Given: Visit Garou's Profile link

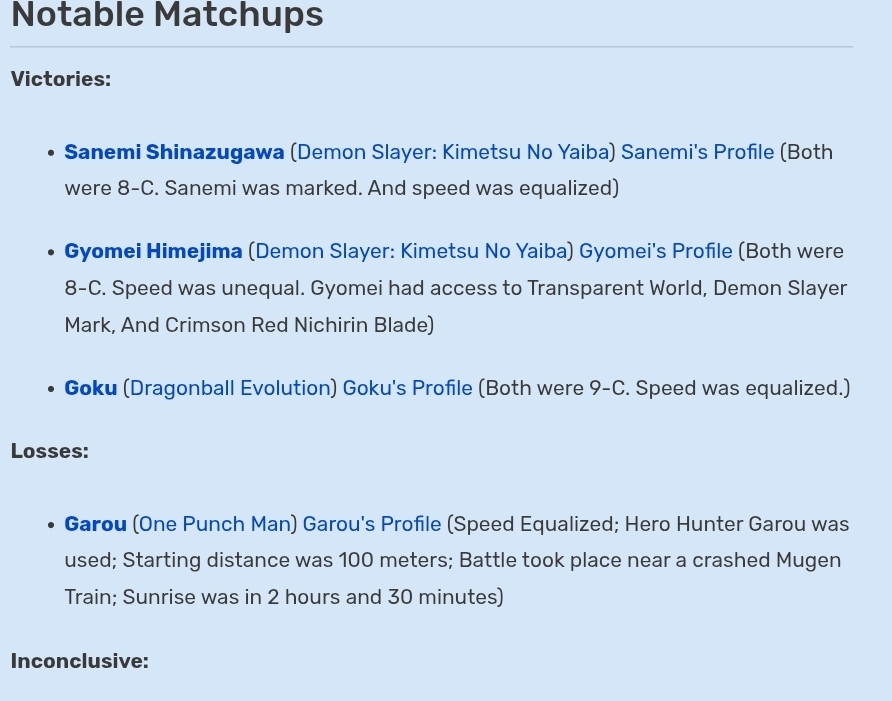Looking at the screenshot, I should click(x=371, y=524).
